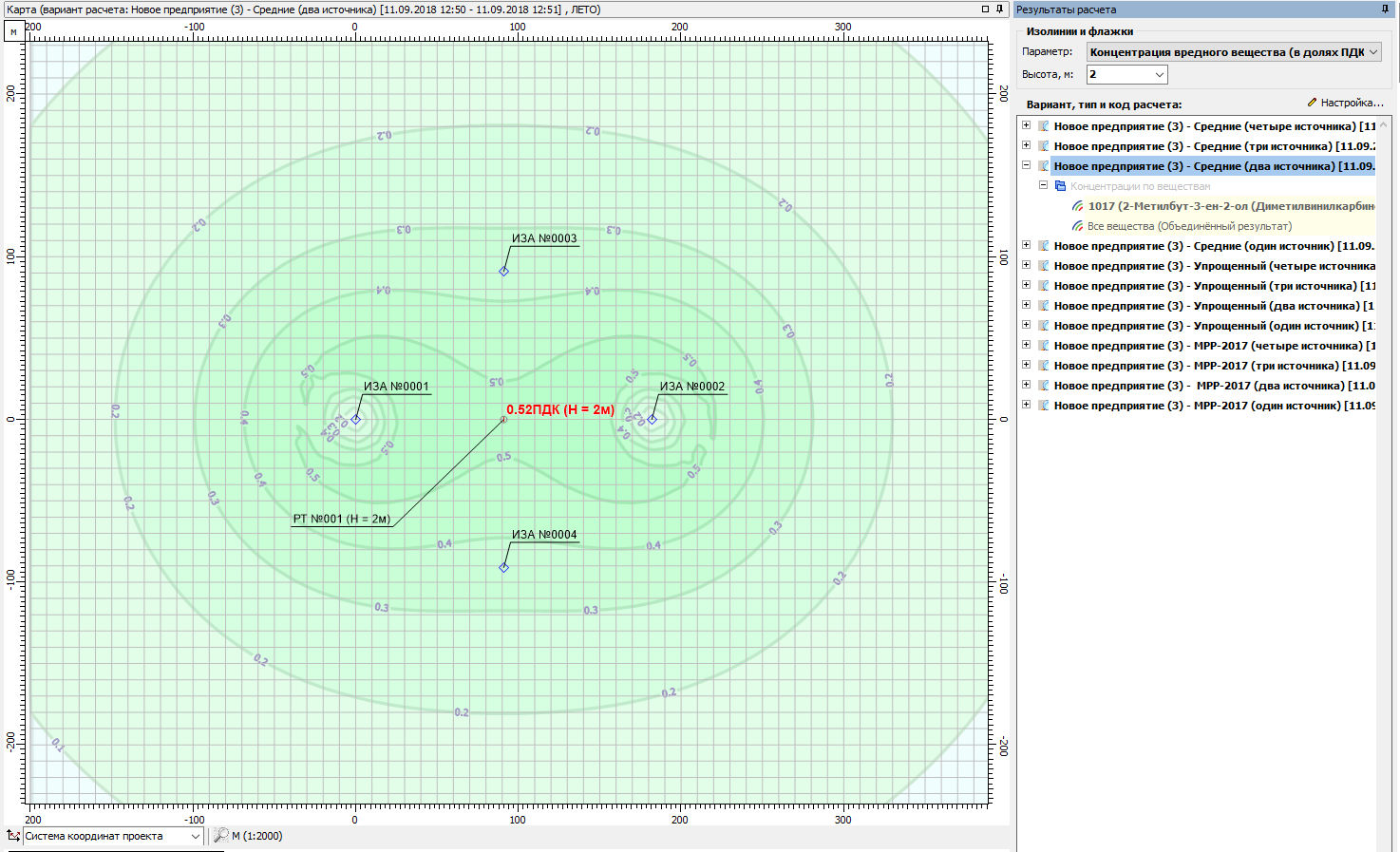Click the map panel pin icon
This screenshot has height=852, width=1400.
tap(999, 9)
